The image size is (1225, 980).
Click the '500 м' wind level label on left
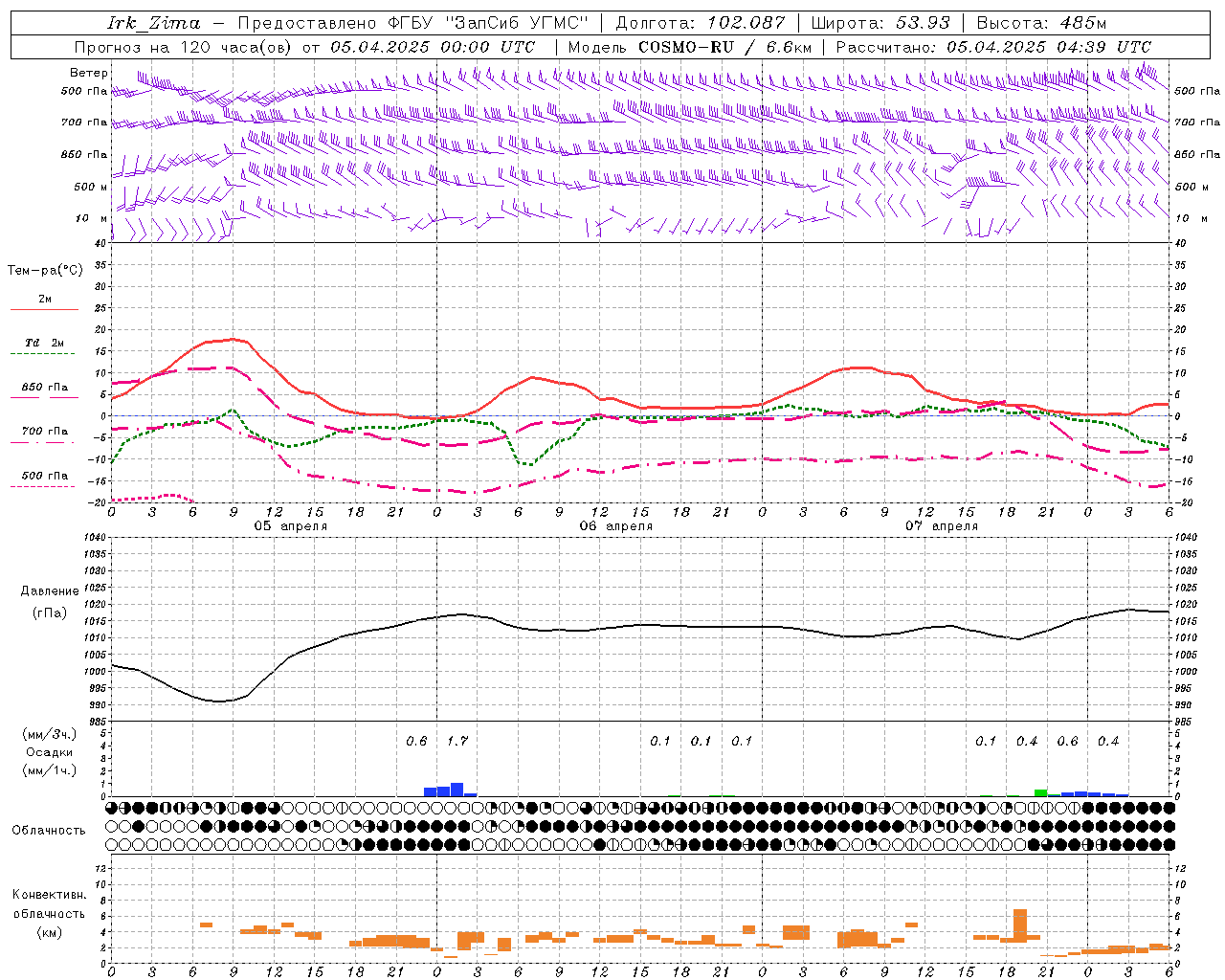tap(91, 187)
